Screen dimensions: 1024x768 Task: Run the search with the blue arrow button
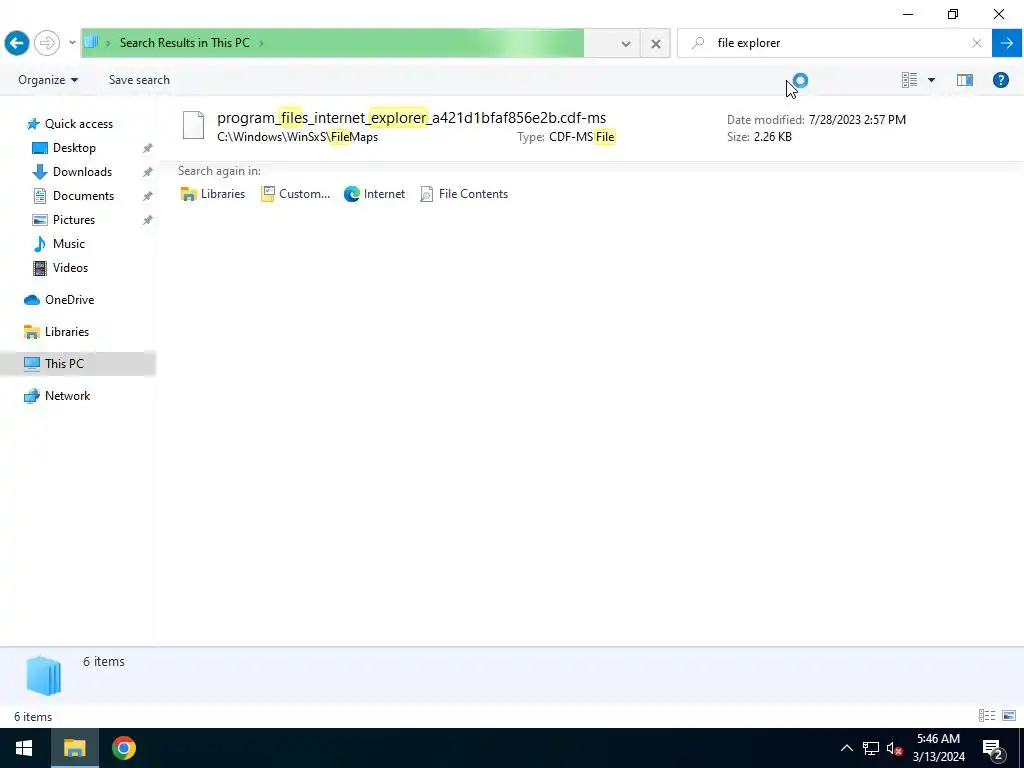point(1006,43)
